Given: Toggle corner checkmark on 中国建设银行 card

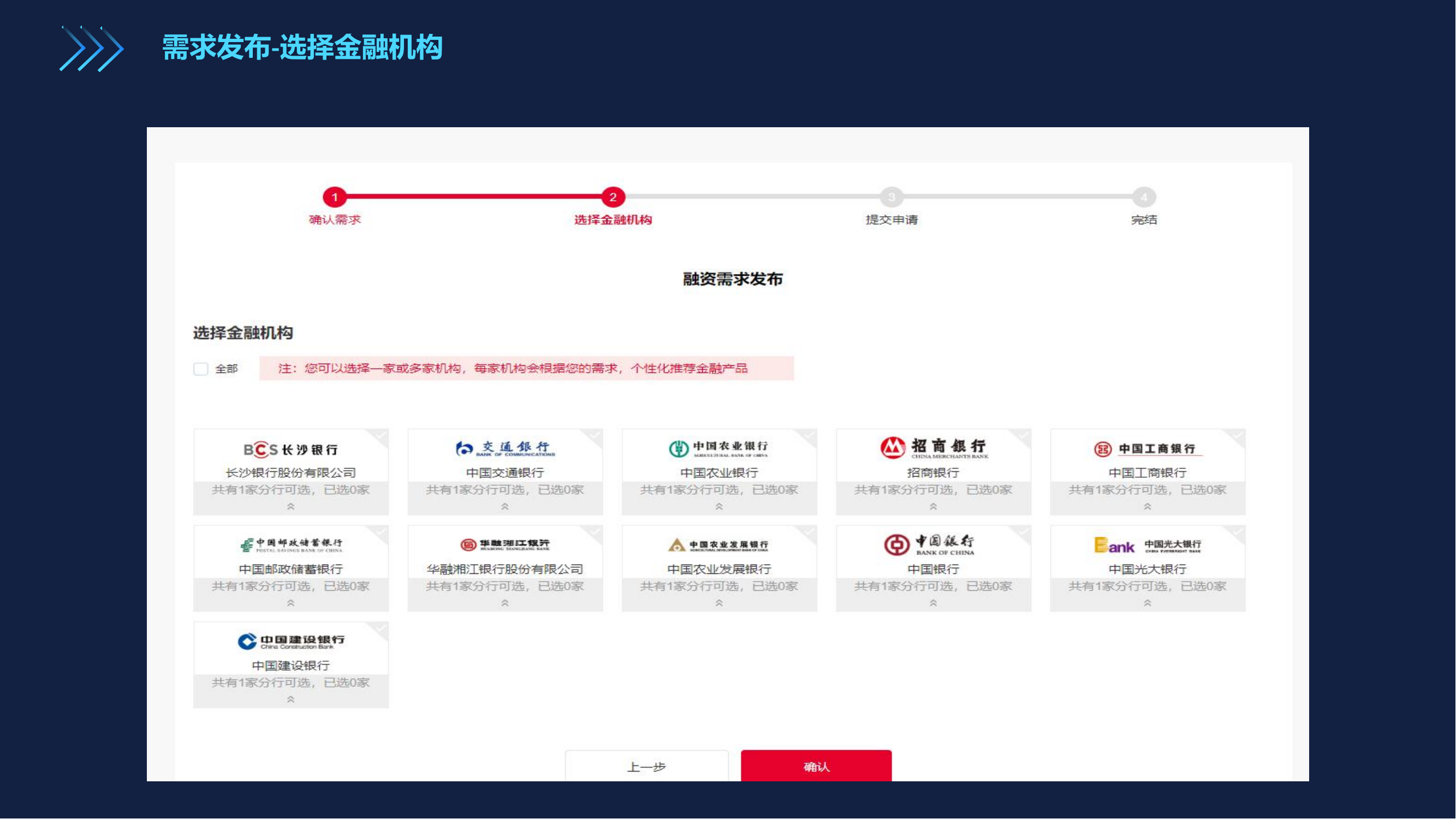Looking at the screenshot, I should pyautogui.click(x=381, y=629).
